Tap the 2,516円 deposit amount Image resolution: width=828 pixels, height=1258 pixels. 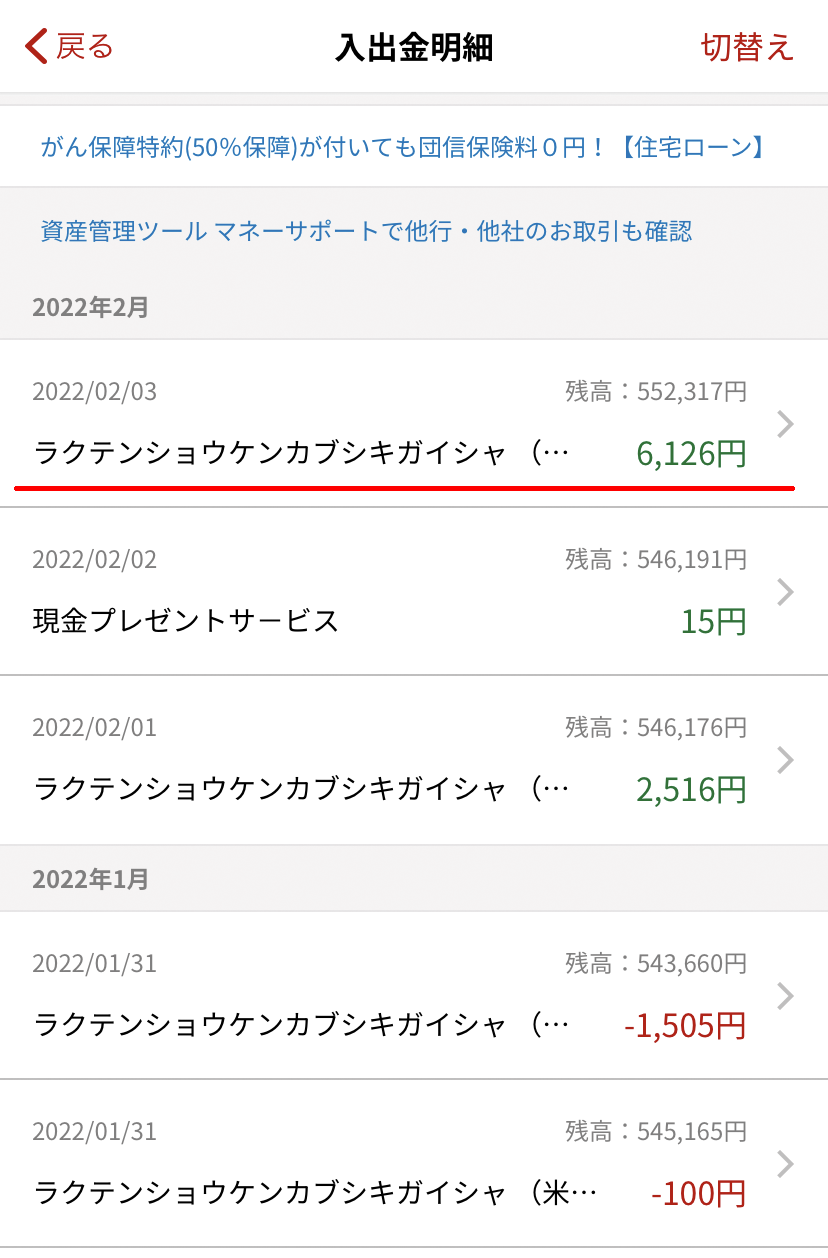691,790
